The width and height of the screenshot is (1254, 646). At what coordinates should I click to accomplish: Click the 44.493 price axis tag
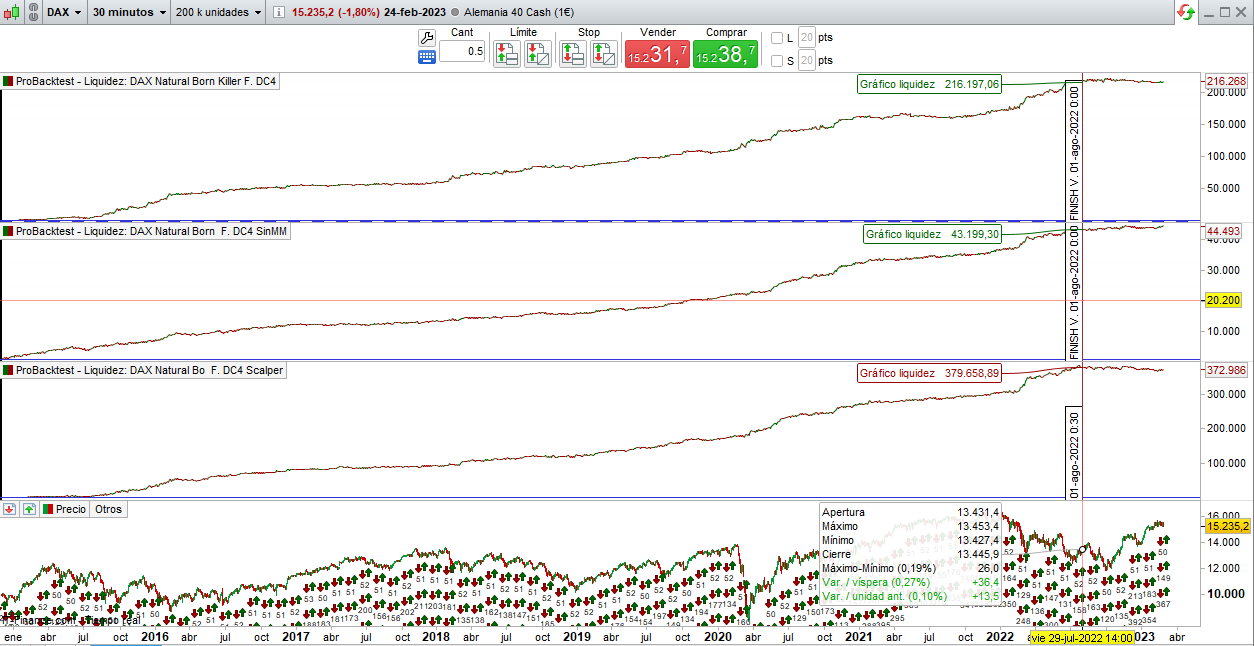point(1223,232)
